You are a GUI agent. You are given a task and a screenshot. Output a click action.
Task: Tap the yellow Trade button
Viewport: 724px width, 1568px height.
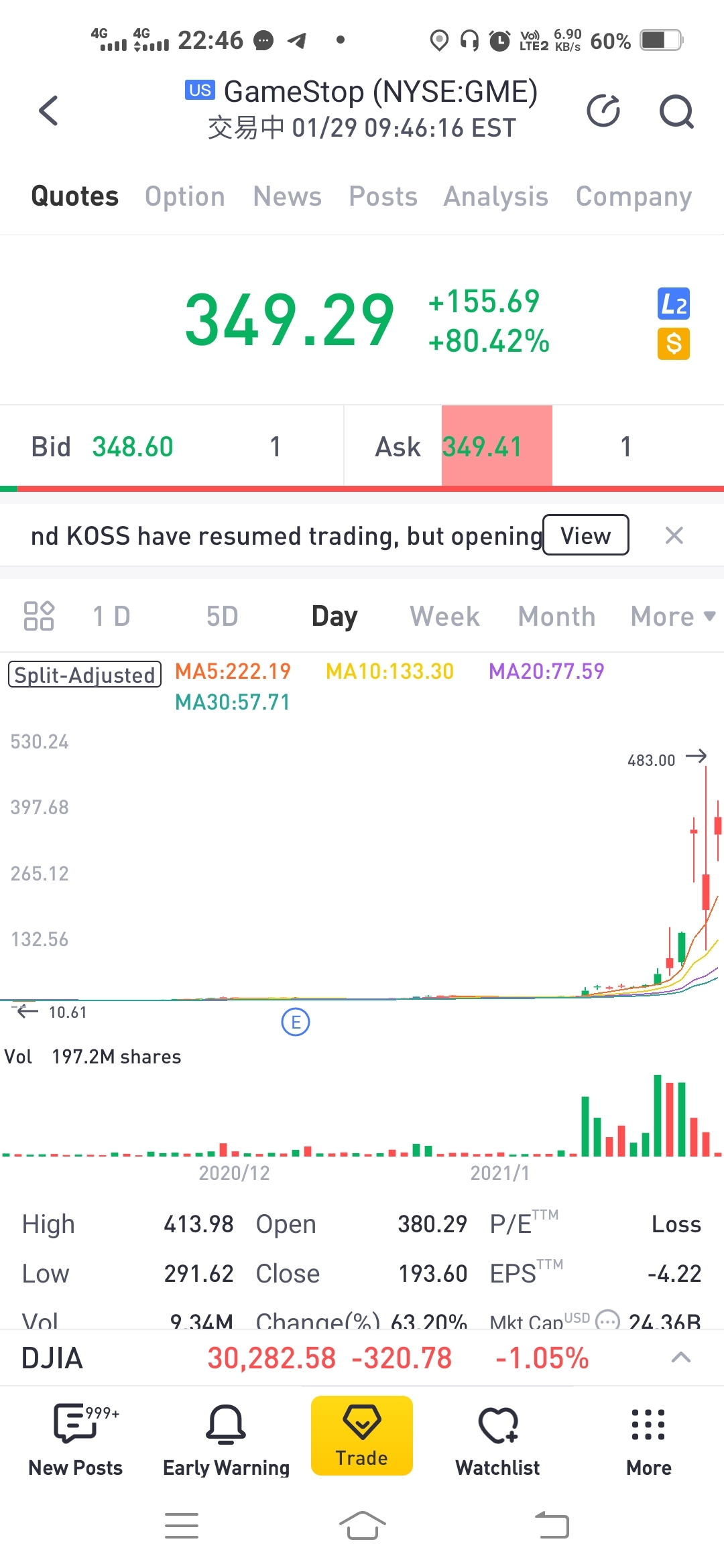[x=362, y=1435]
